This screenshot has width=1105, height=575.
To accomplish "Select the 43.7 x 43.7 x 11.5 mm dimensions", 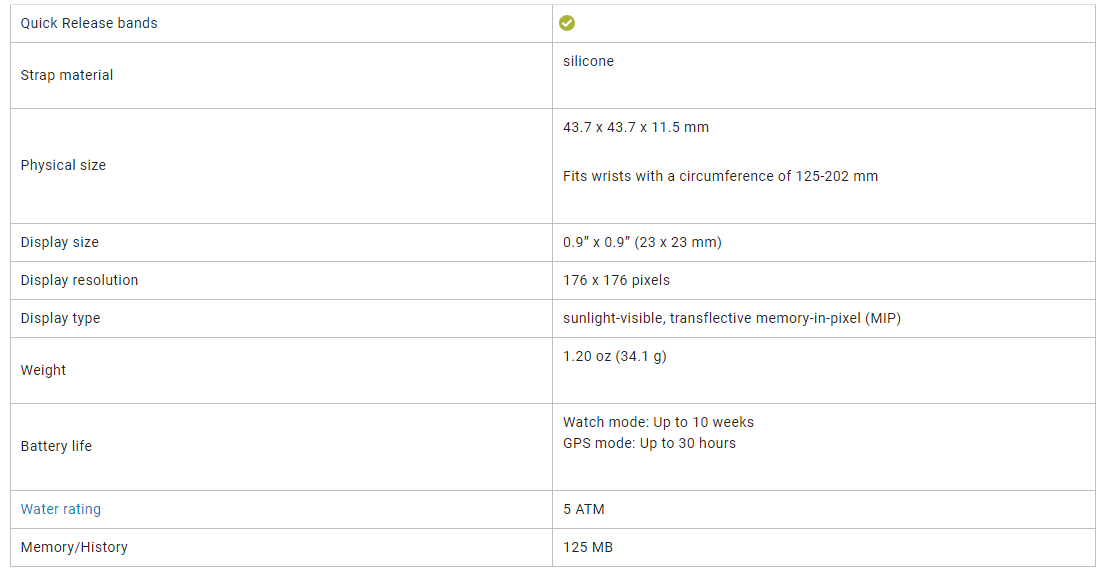I will point(636,127).
